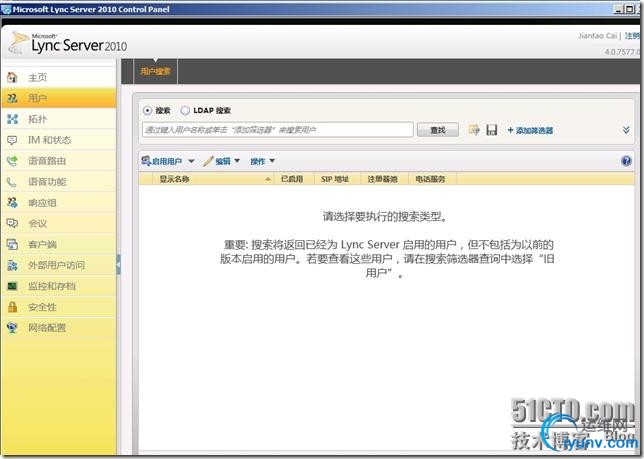This screenshot has height=459, width=644.
Task: Click the 注销 sign-out link
Action: pos(632,36)
